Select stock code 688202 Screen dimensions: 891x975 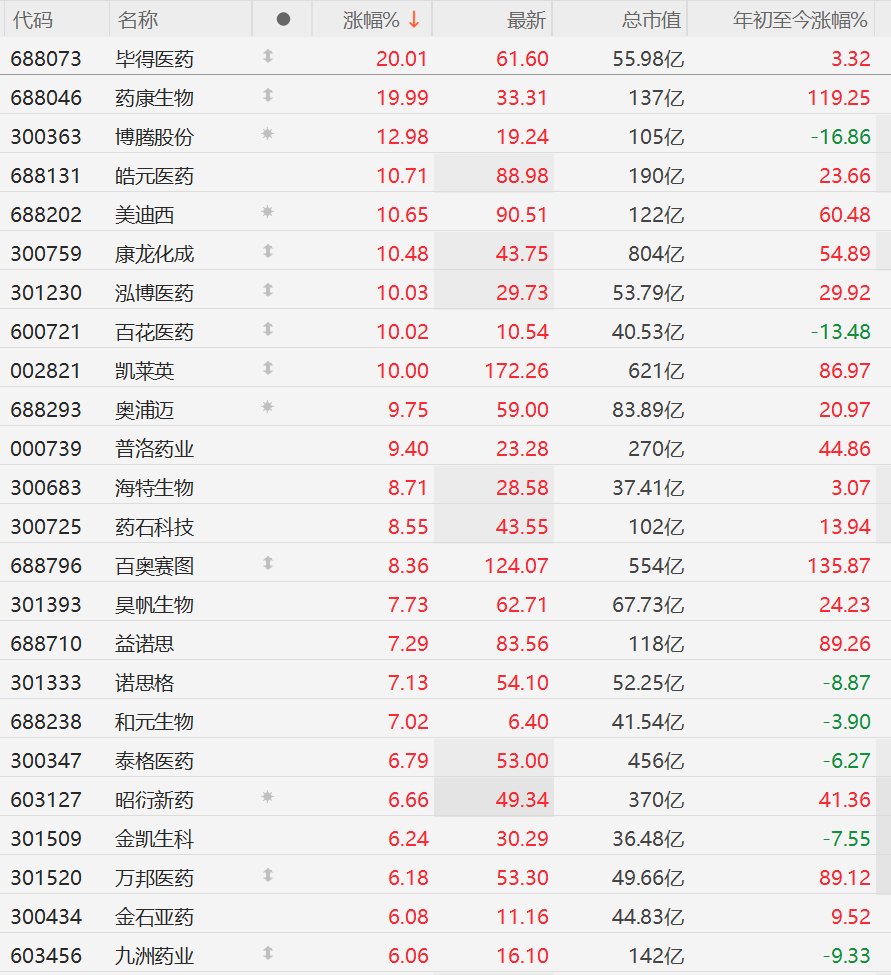click(46, 215)
